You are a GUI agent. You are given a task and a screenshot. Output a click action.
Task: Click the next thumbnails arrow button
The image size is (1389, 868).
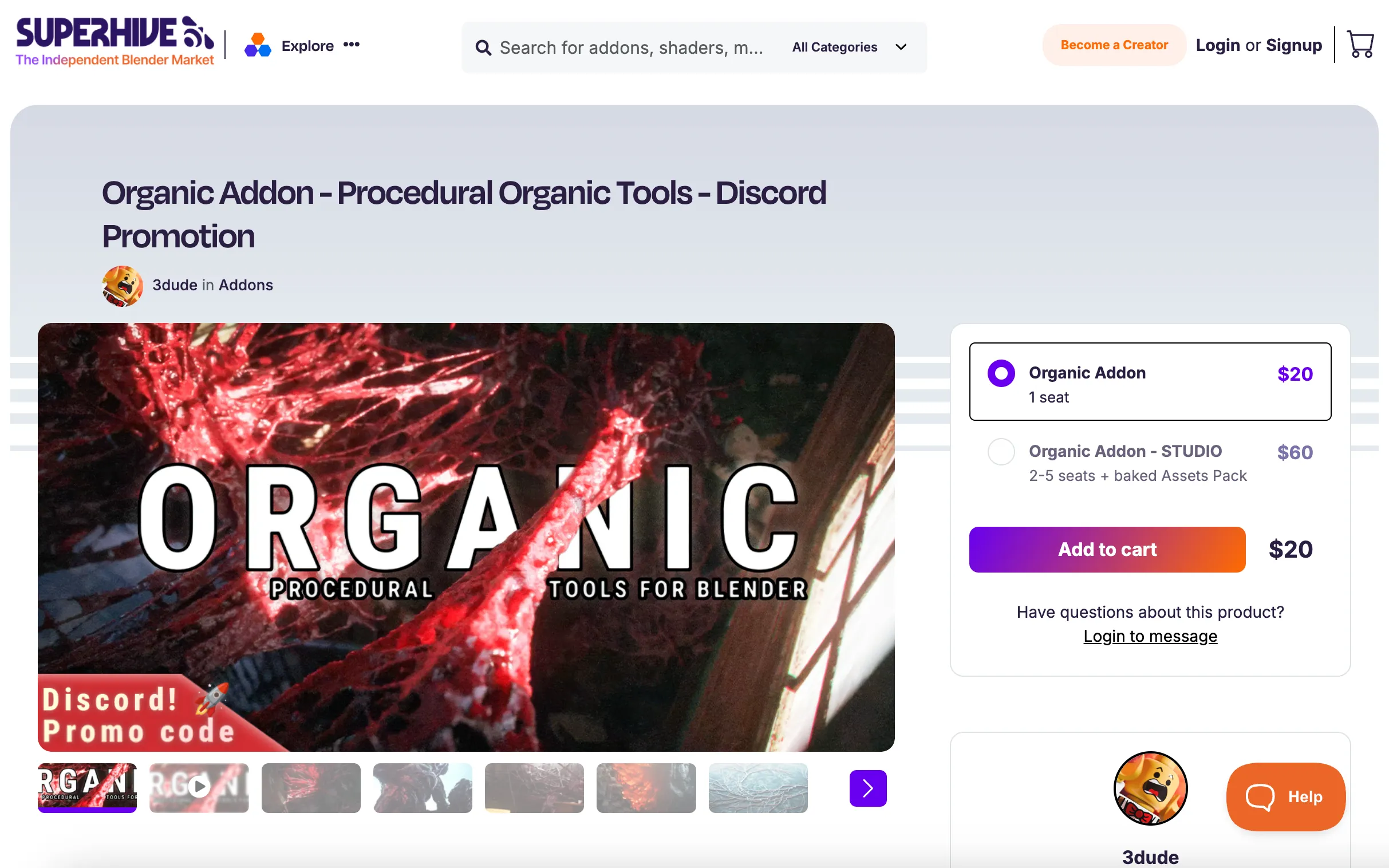tap(867, 788)
